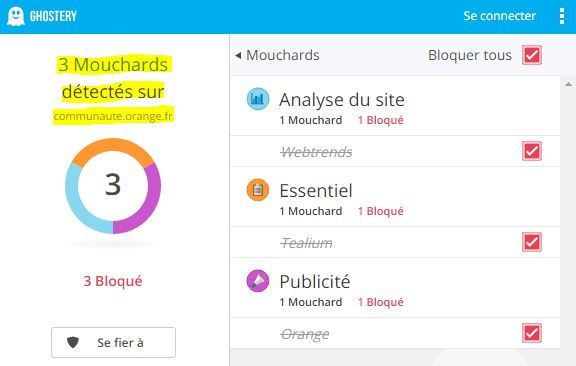Click the shield icon in Se fier à
The width and height of the screenshot is (576, 366).
[73, 342]
